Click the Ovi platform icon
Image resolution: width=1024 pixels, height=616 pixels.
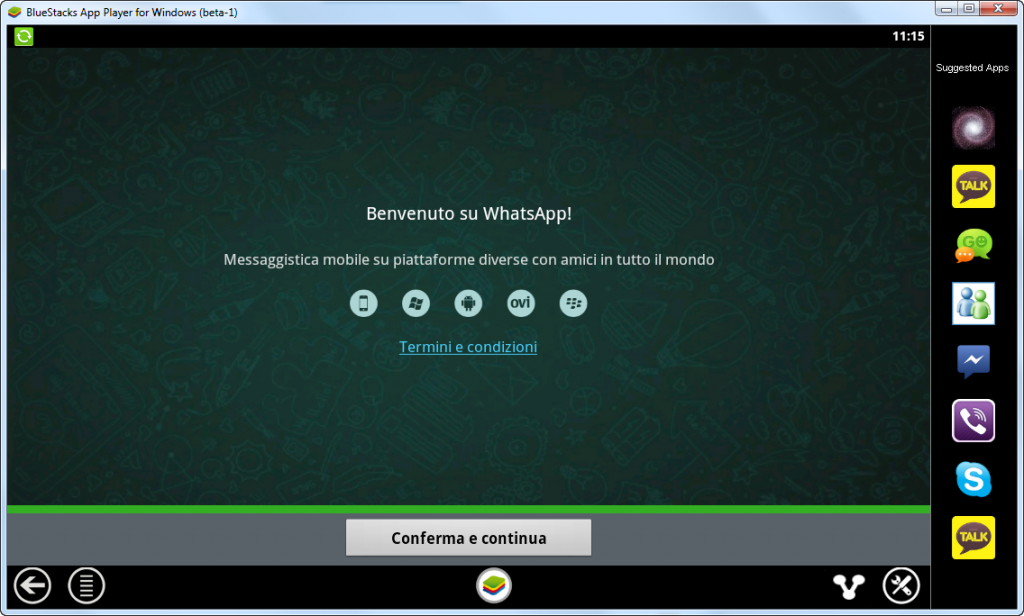520,303
